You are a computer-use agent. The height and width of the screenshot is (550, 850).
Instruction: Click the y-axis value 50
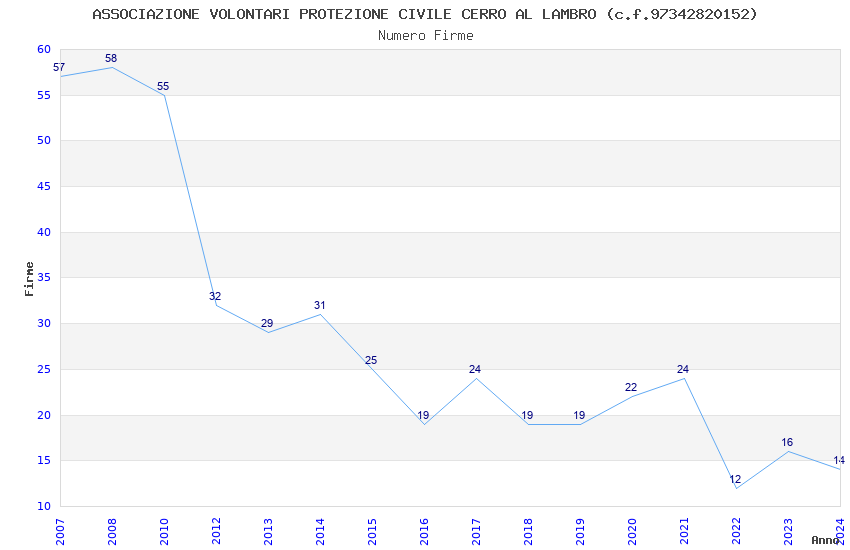pyautogui.click(x=44, y=140)
